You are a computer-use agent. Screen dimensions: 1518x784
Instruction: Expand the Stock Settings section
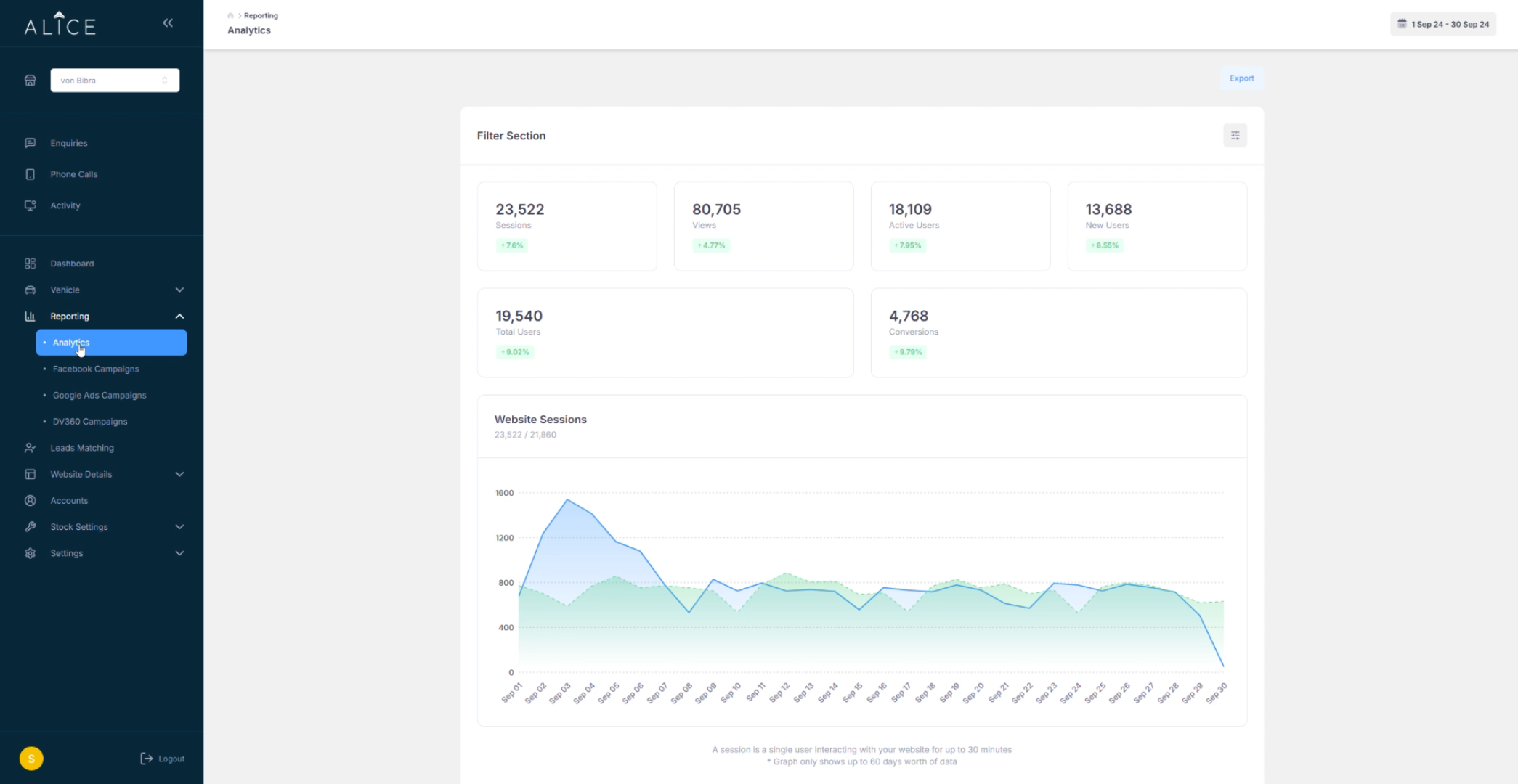tap(179, 527)
